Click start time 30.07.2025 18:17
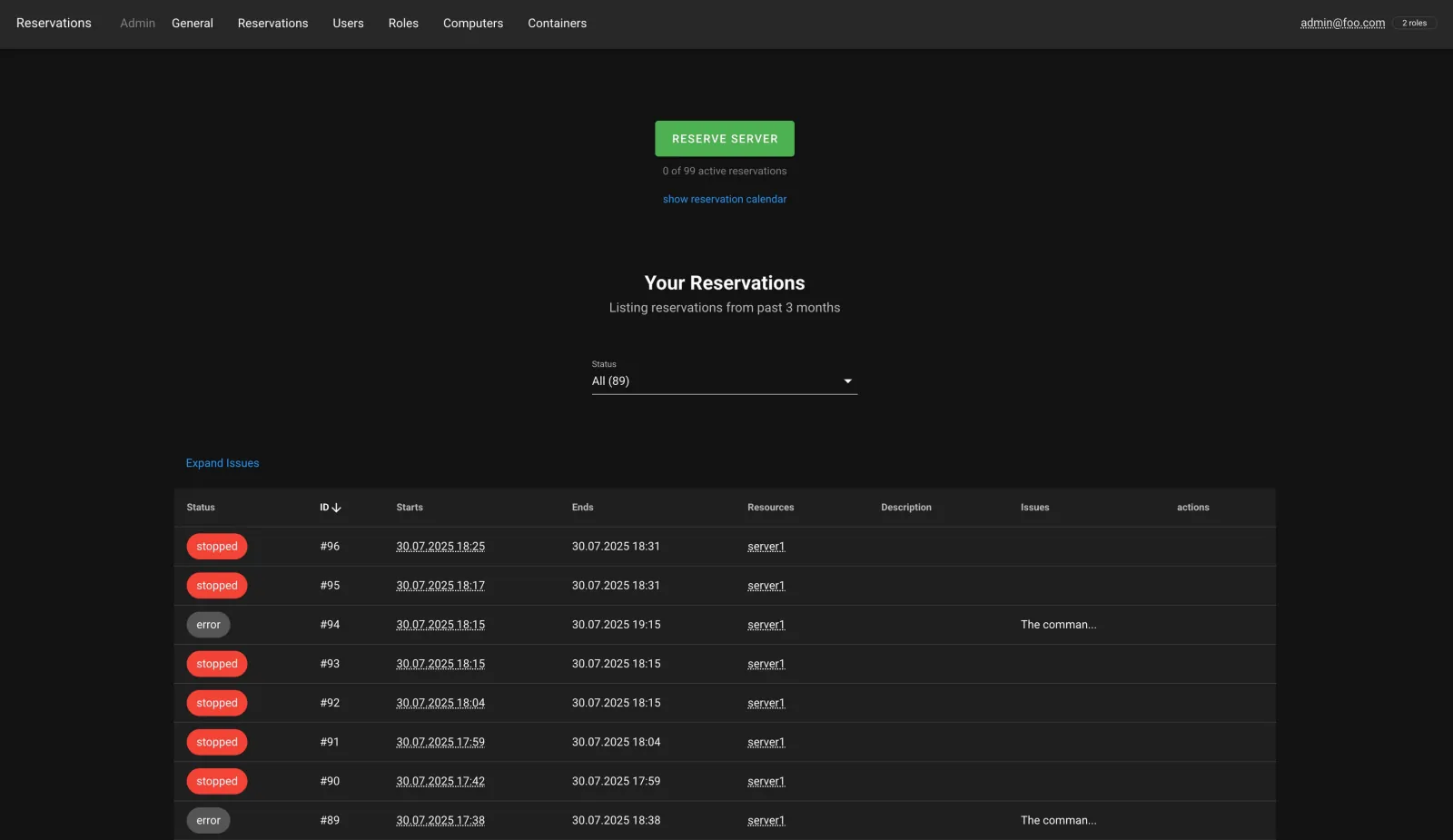This screenshot has height=840, width=1453. (x=440, y=586)
